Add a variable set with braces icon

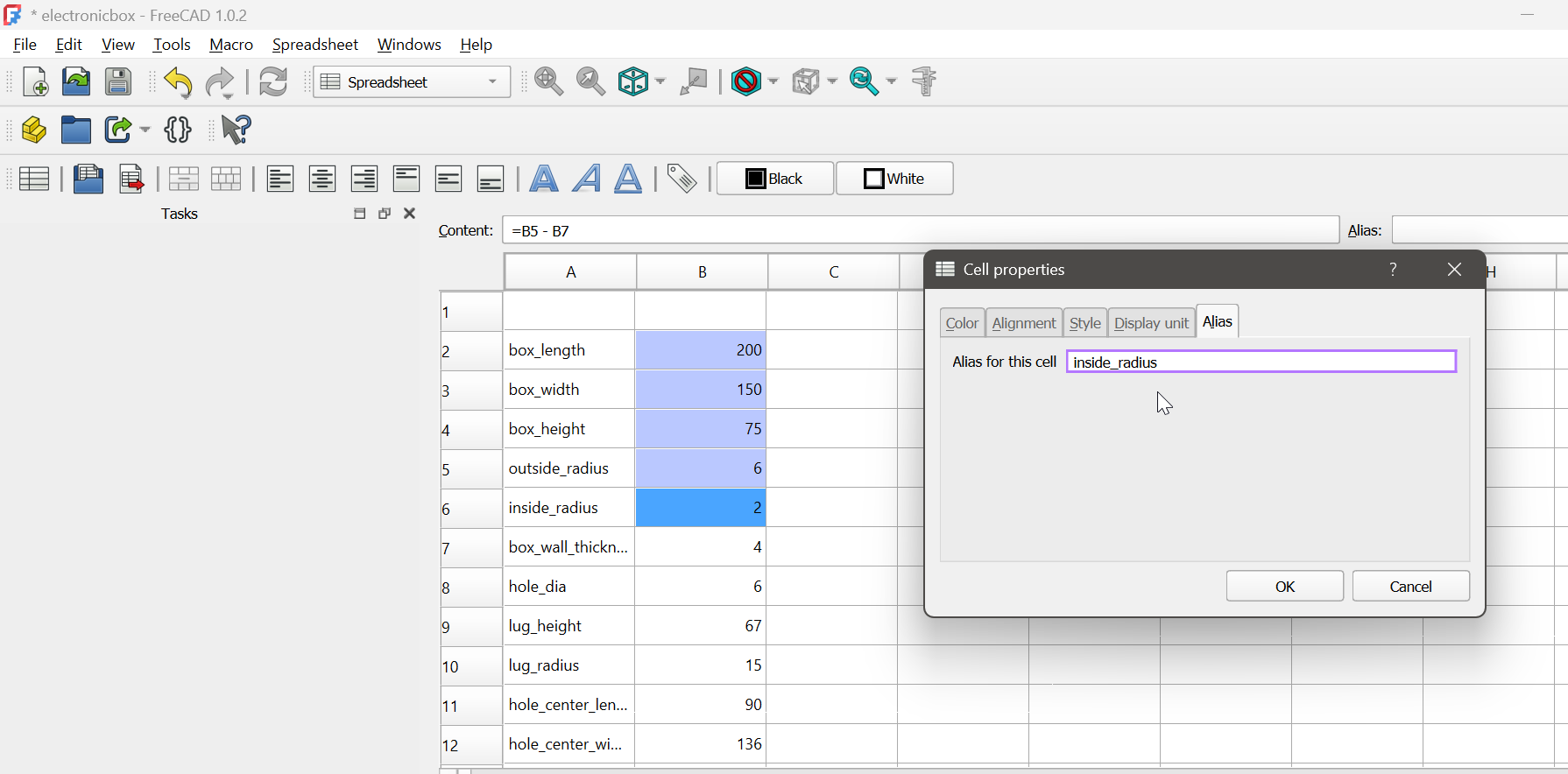(x=178, y=130)
